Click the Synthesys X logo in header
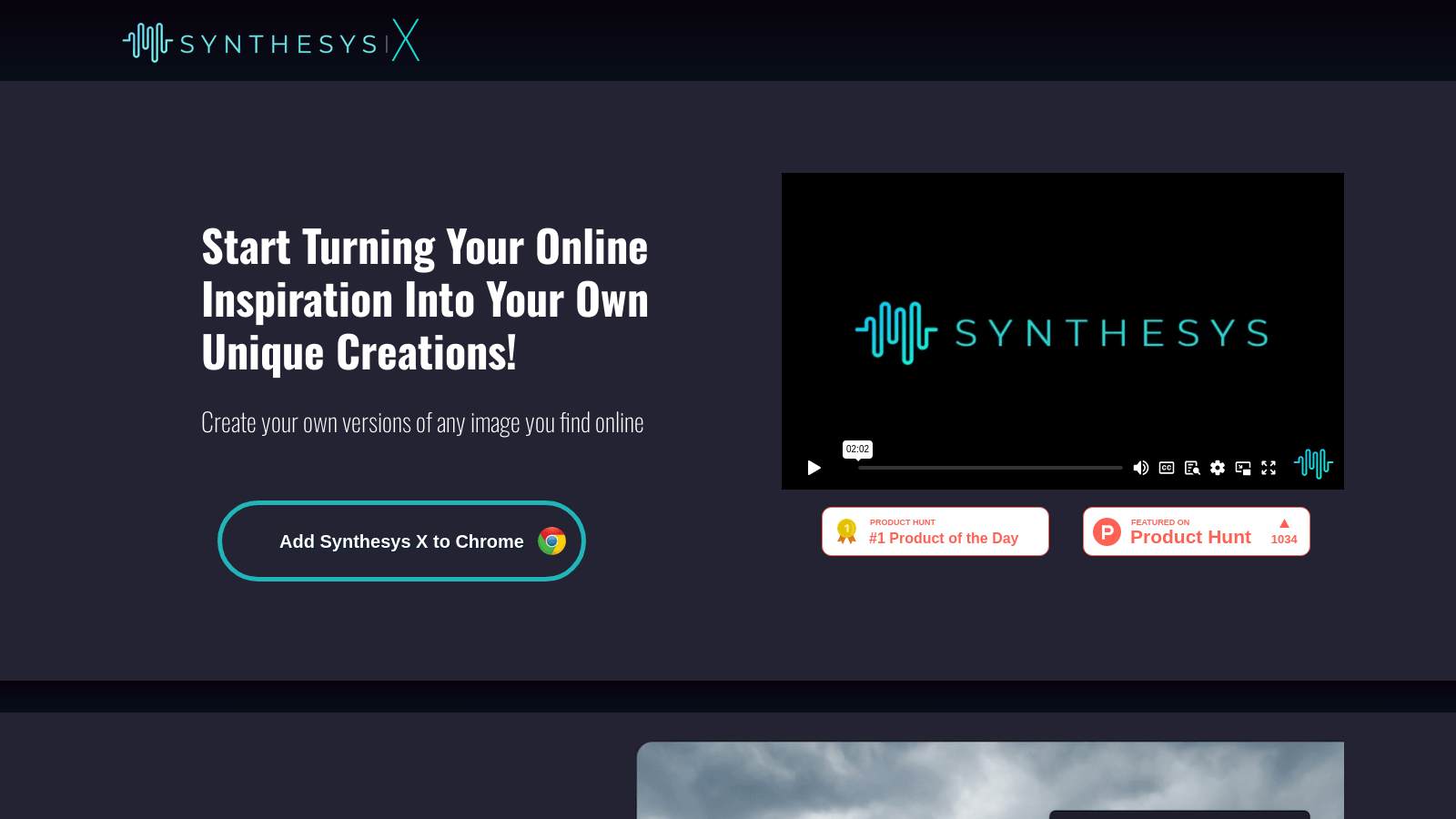Viewport: 1456px width, 819px height. tap(271, 41)
